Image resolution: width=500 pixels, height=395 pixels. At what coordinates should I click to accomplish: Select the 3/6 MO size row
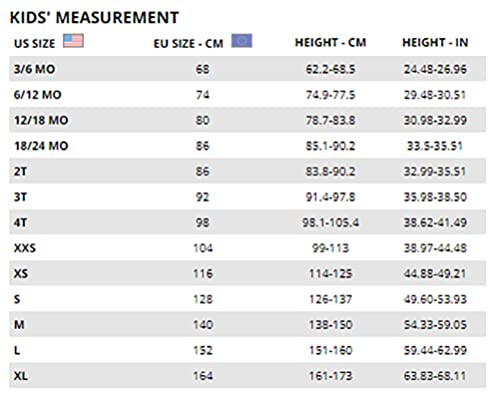point(247,69)
